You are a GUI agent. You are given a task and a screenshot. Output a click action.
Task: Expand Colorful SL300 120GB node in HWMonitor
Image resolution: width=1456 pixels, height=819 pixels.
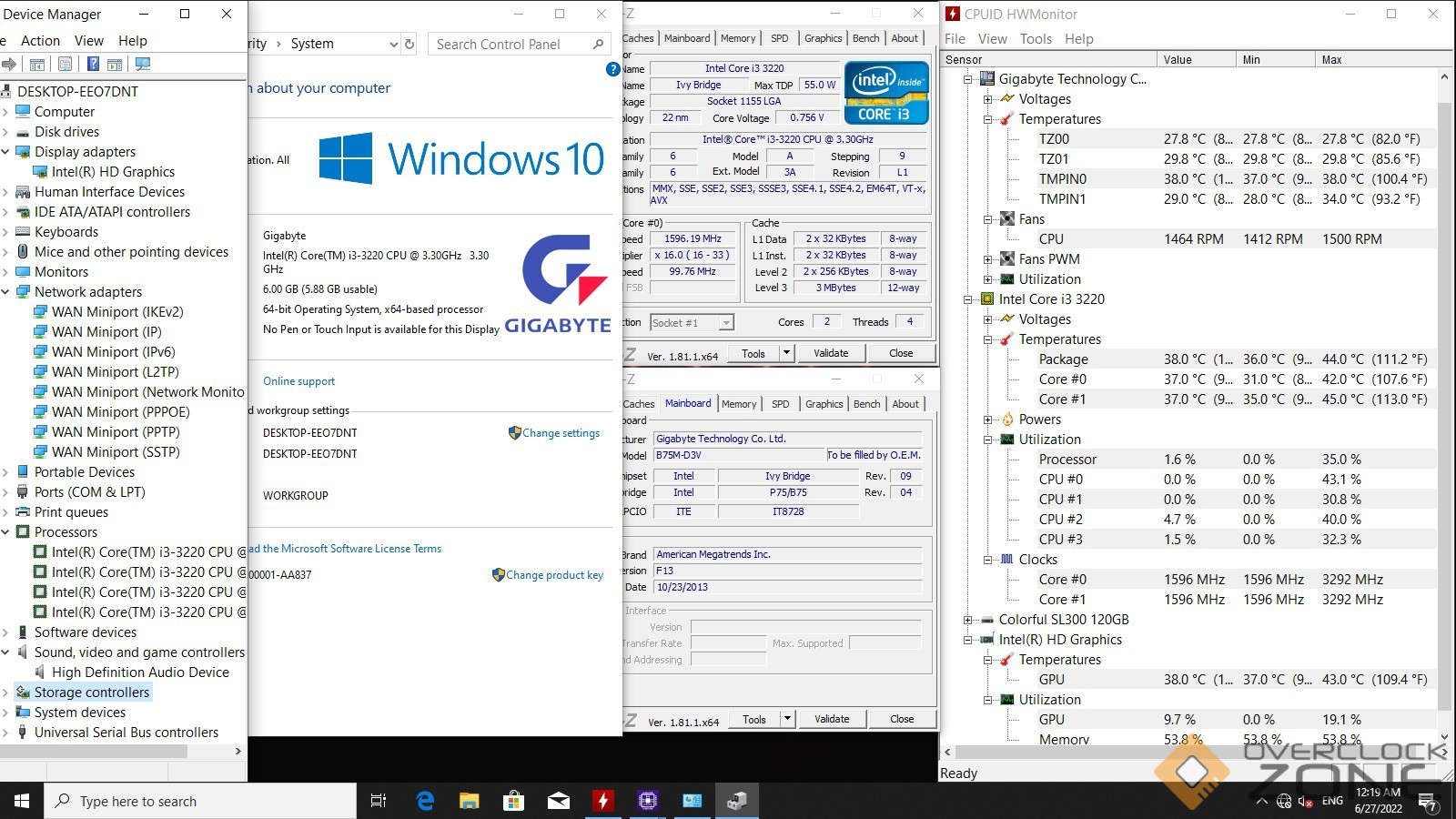[x=968, y=620]
